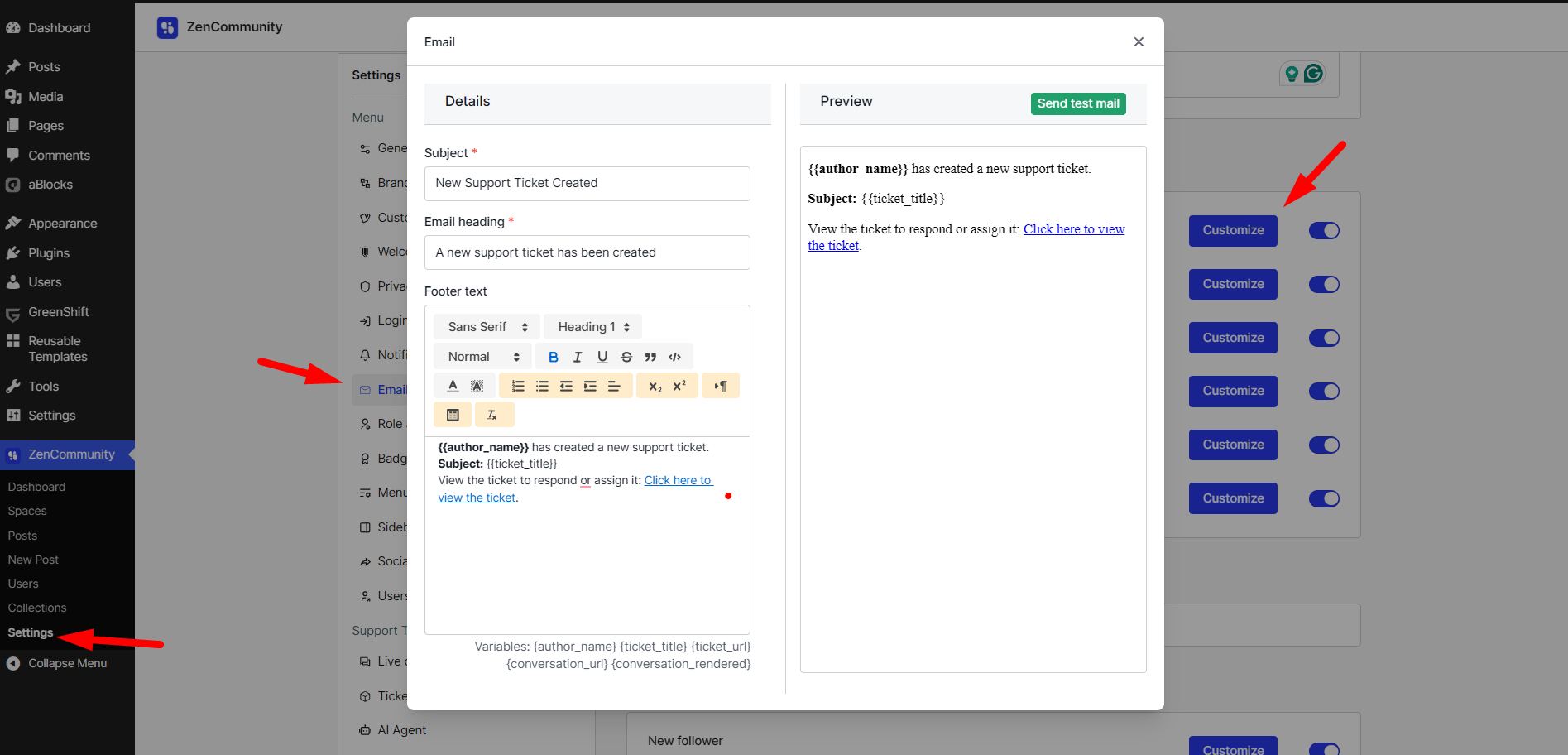Open the text color picker
1568x755 pixels.
click(453, 386)
